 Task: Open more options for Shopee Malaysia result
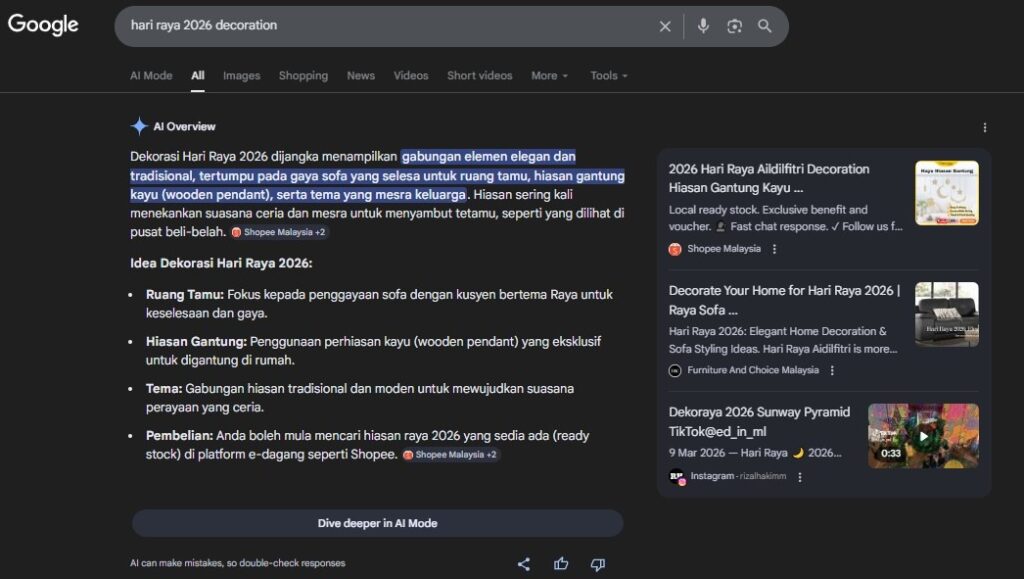point(774,249)
